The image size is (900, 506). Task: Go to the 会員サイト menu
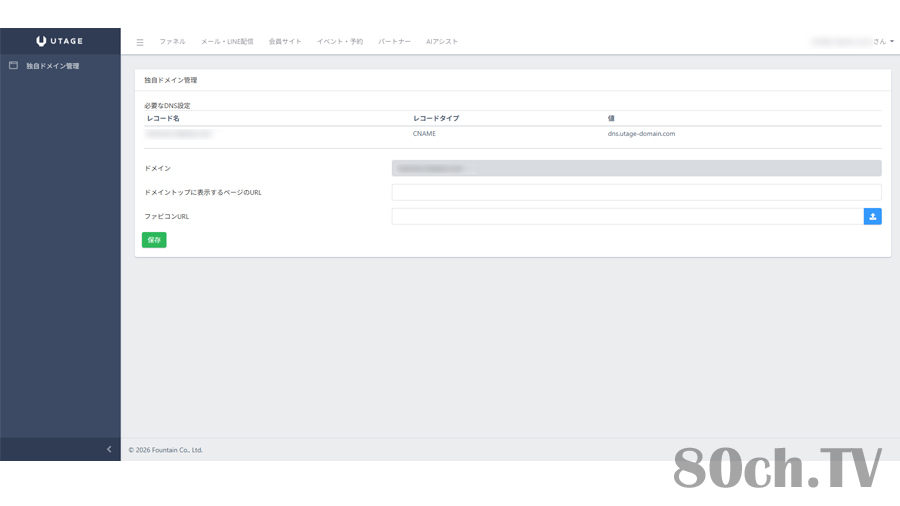285,42
